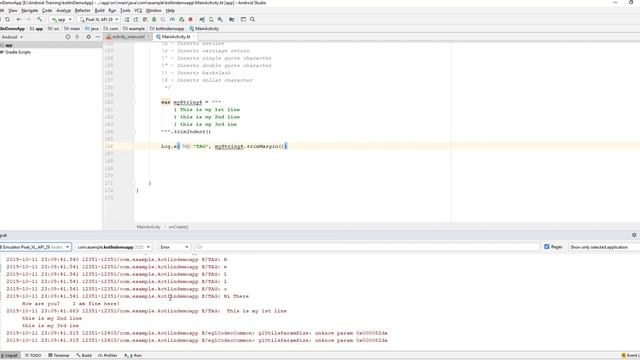Viewport: 640px width, 360px height.
Task: Open the Build menu
Action: tap(100, 10)
